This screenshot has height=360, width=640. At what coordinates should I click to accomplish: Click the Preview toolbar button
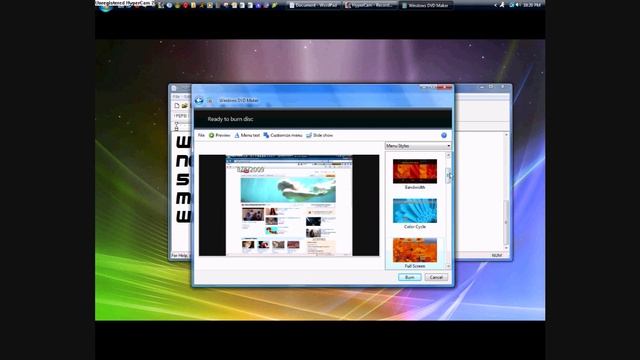coord(220,135)
